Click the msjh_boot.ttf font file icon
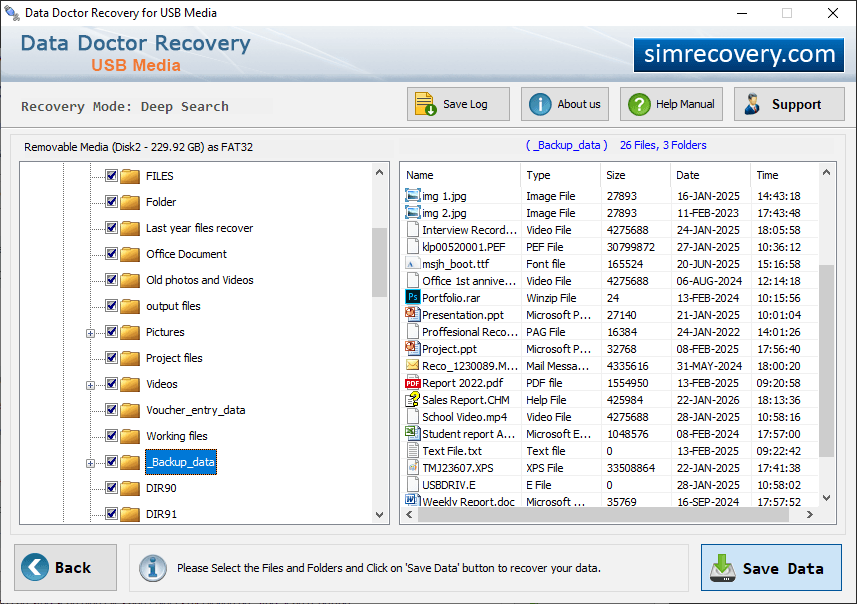The width and height of the screenshot is (857, 604). 413,263
